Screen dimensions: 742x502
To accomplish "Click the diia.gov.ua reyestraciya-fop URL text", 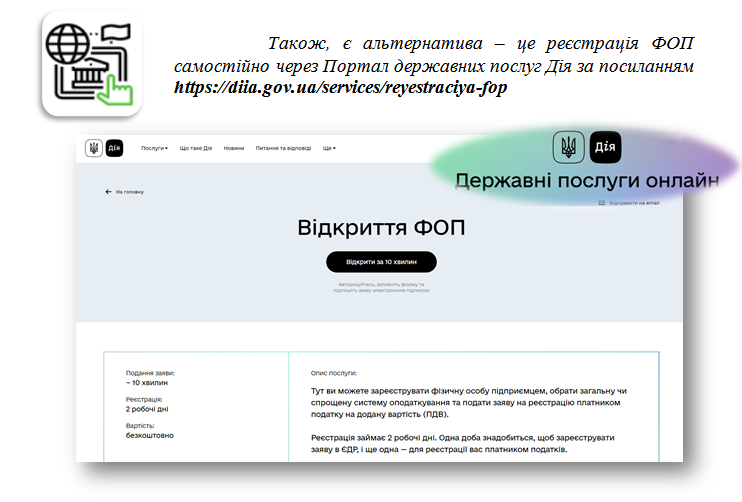I will [x=341, y=87].
